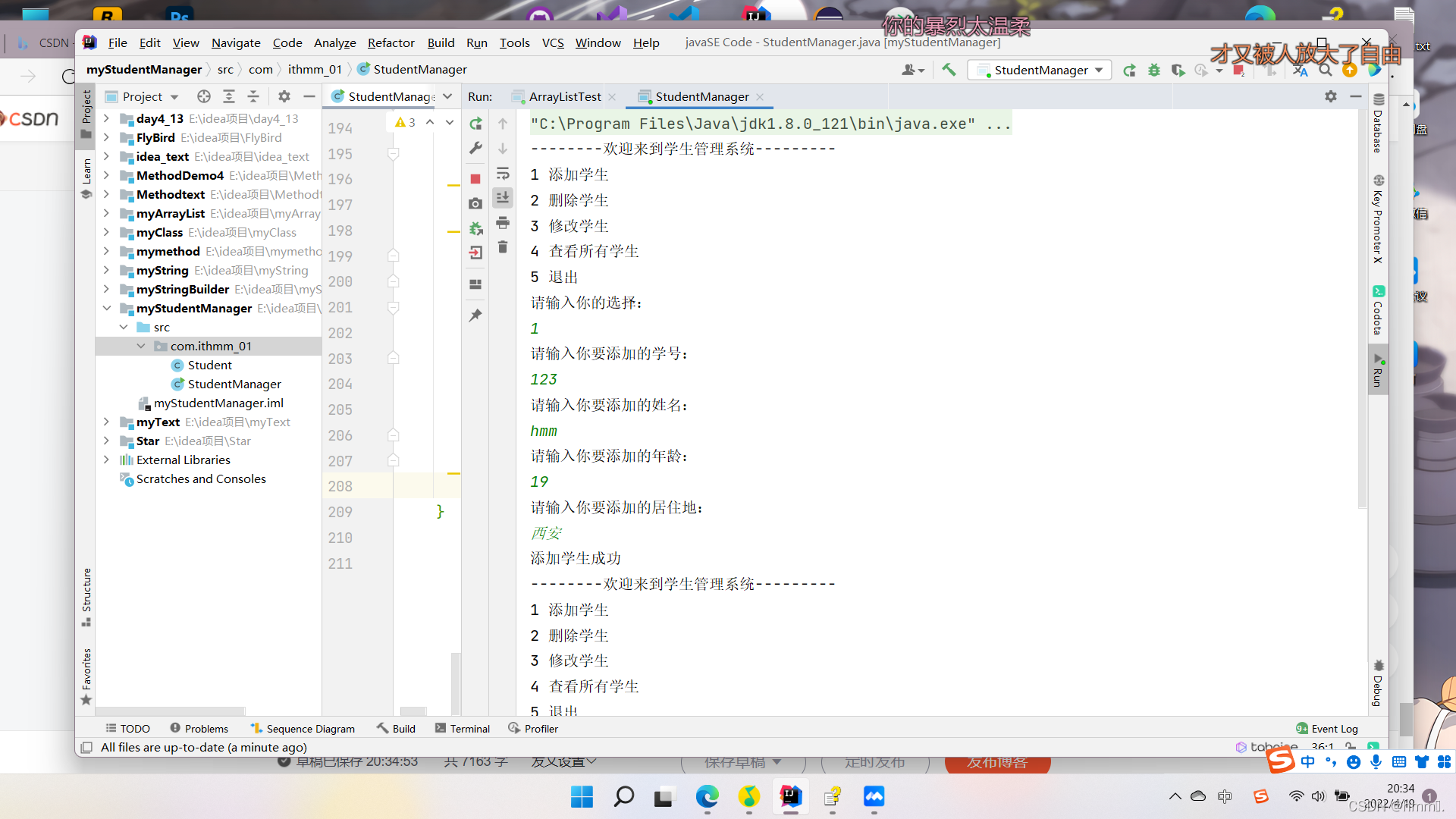Open the Student class file in tree
The height and width of the screenshot is (819, 1456).
coord(209,365)
